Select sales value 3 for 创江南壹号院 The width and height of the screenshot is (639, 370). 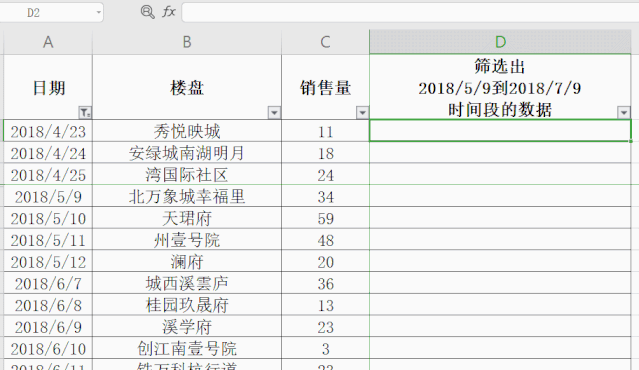325,348
